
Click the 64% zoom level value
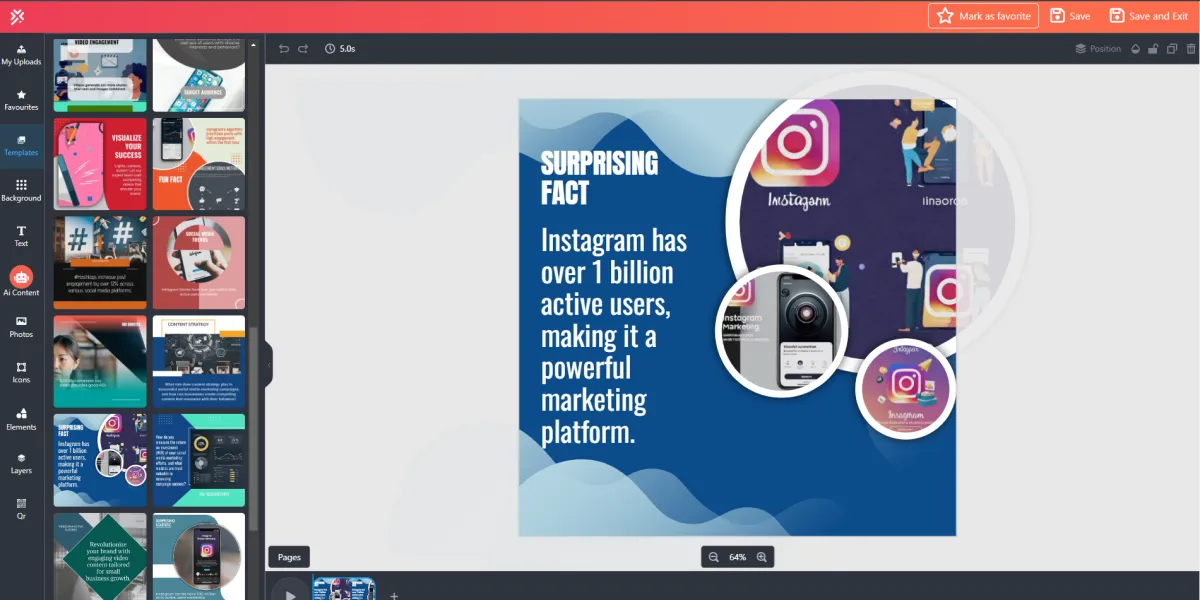738,557
